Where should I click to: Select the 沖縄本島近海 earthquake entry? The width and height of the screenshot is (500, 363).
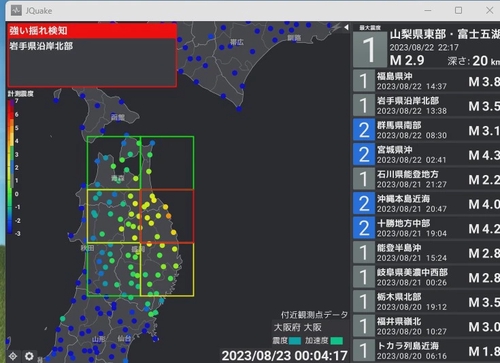[x=427, y=203]
